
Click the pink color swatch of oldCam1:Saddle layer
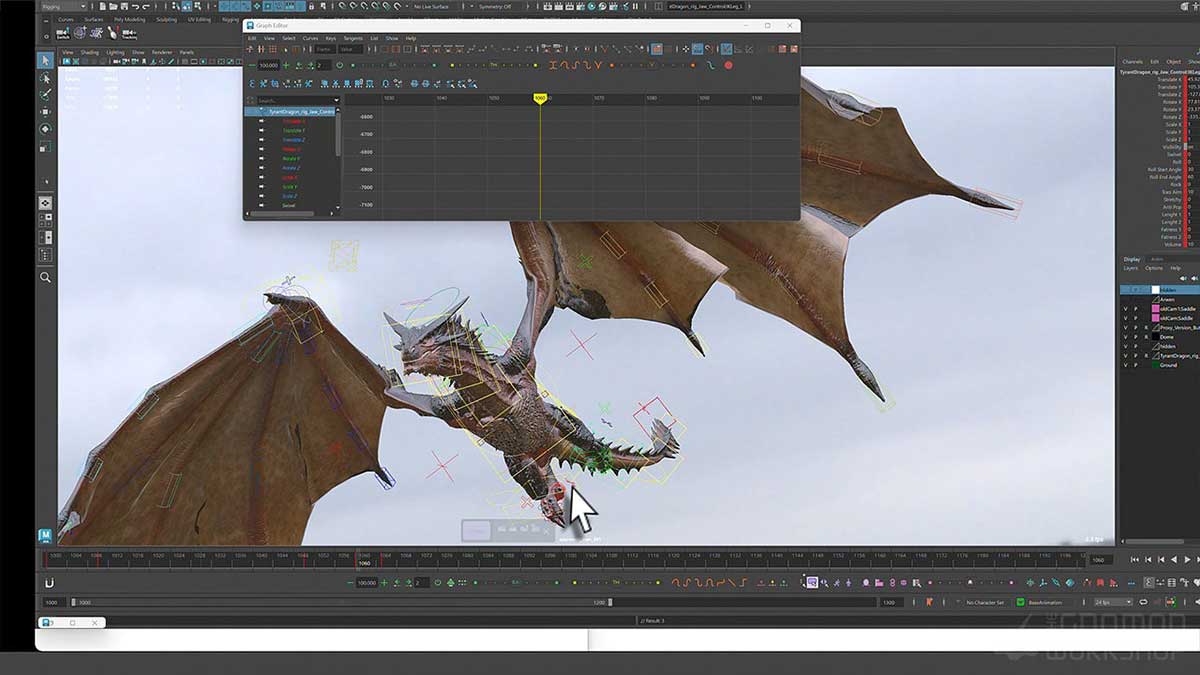coord(1155,309)
